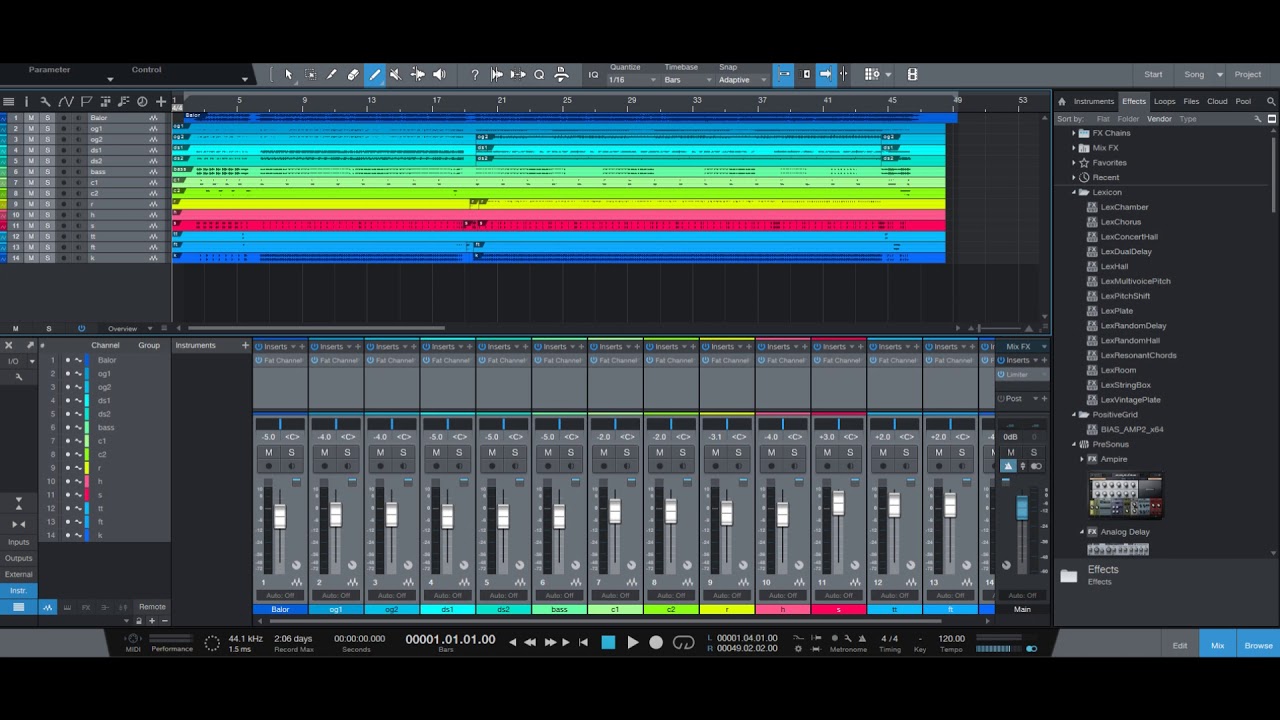The width and height of the screenshot is (1280, 720).
Task: Adjust channel 1 Balor volume fader
Action: point(280,516)
